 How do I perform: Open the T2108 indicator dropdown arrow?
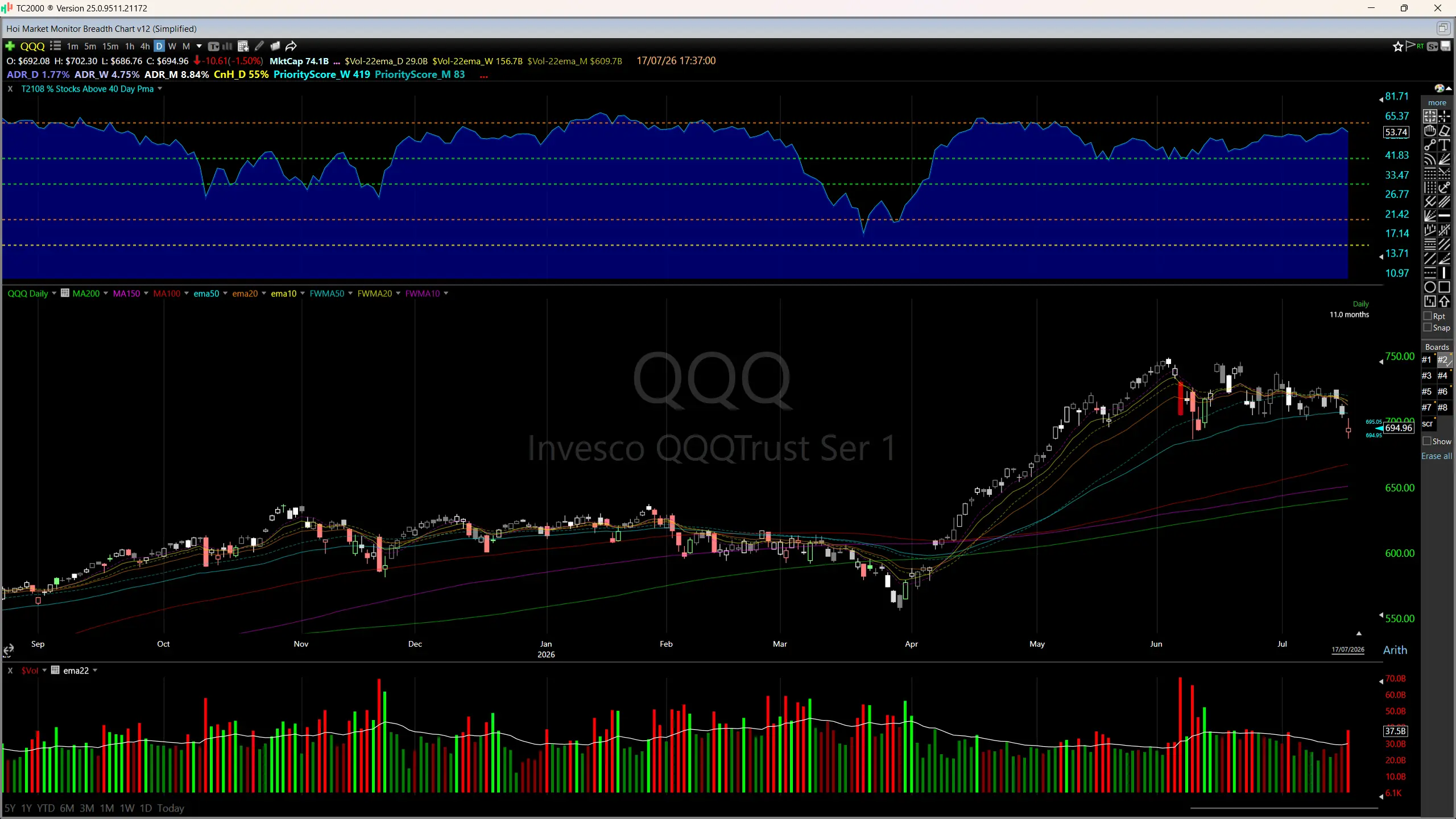click(160, 89)
